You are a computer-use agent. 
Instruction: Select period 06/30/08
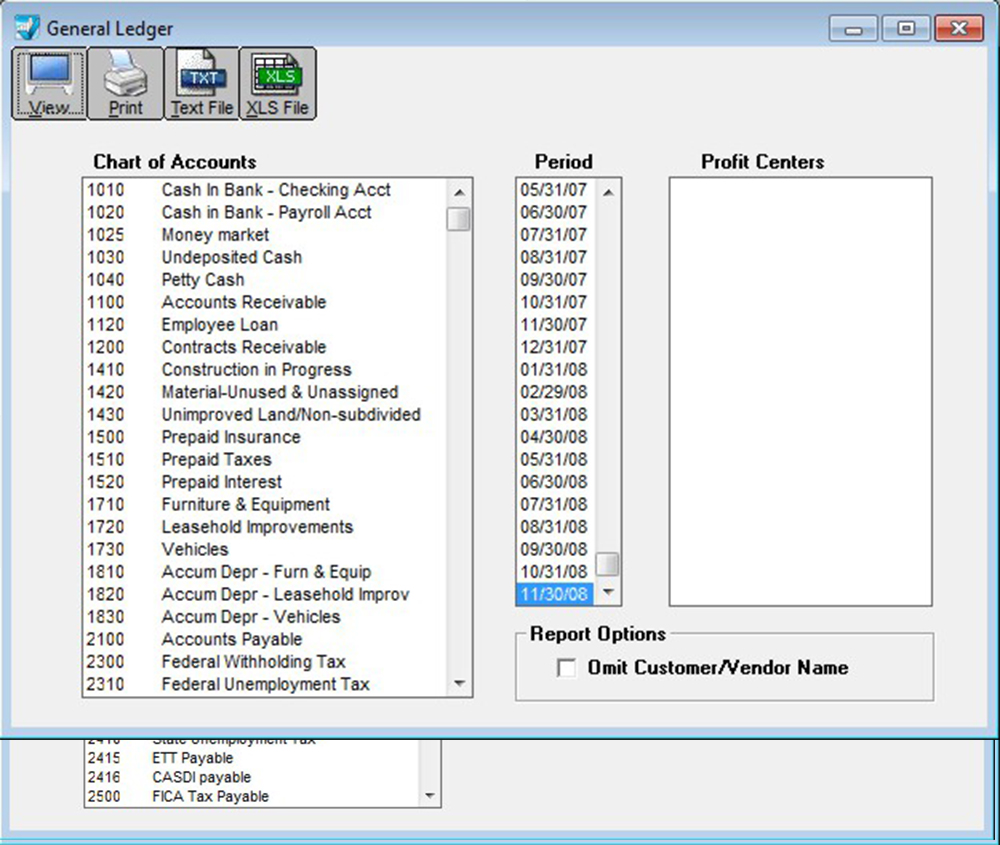pos(555,481)
